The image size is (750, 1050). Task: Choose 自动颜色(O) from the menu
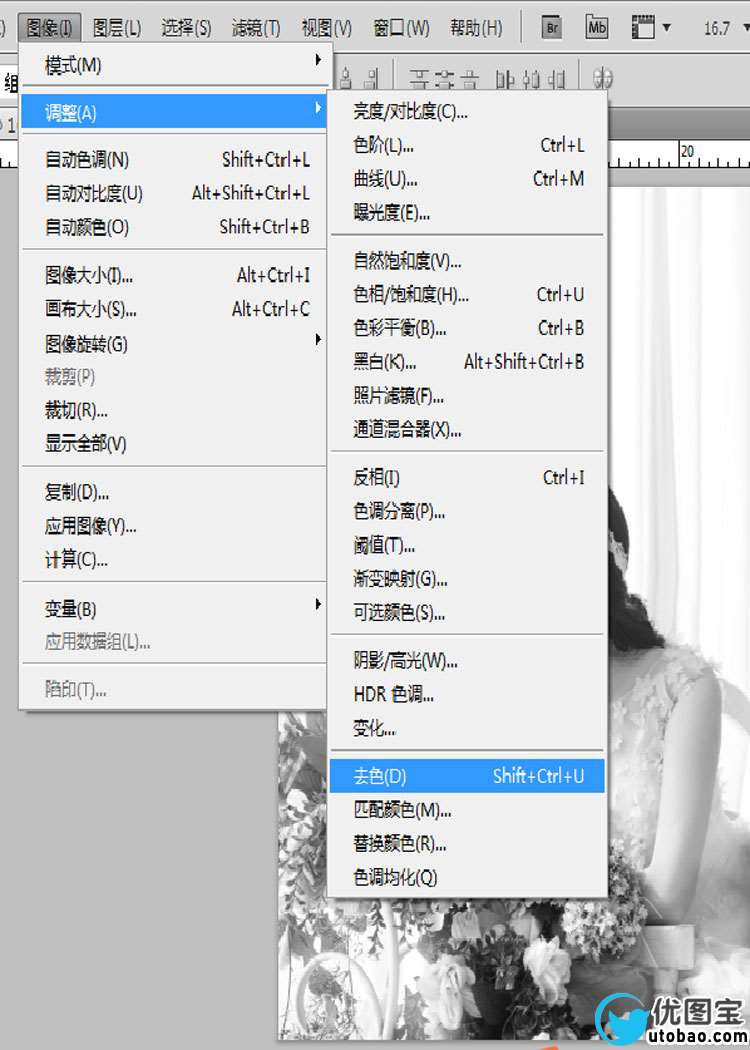175,227
